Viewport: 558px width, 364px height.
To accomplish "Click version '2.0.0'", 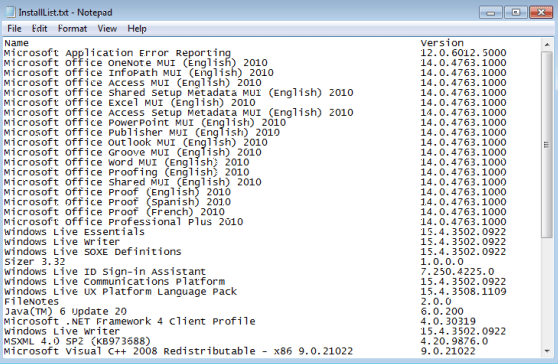I will click(x=436, y=302).
